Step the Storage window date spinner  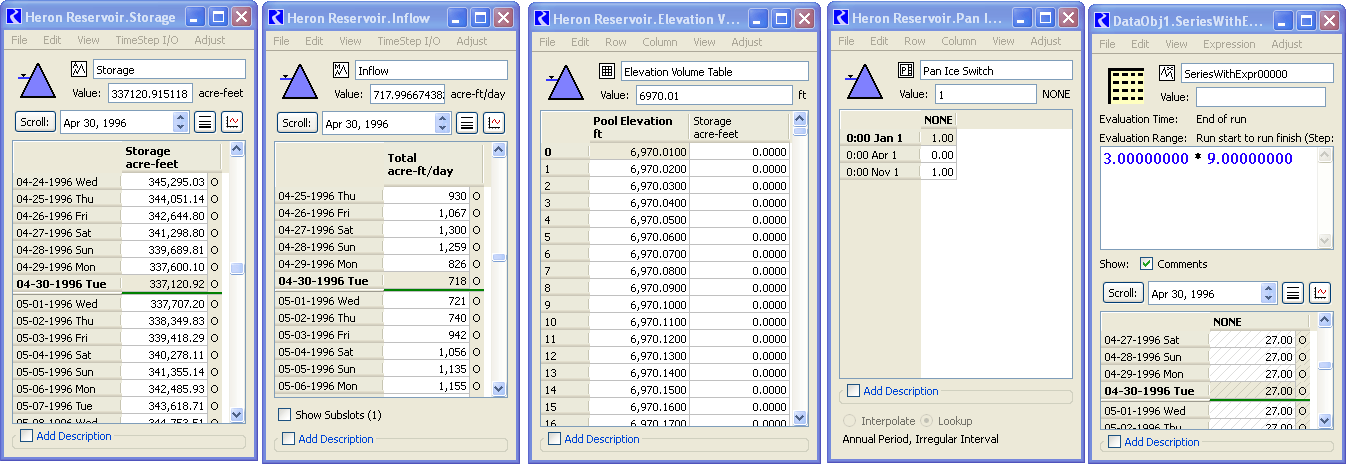180,122
